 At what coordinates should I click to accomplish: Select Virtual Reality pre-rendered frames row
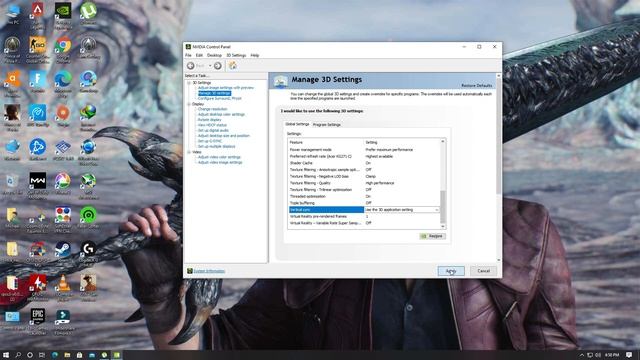click(364, 216)
